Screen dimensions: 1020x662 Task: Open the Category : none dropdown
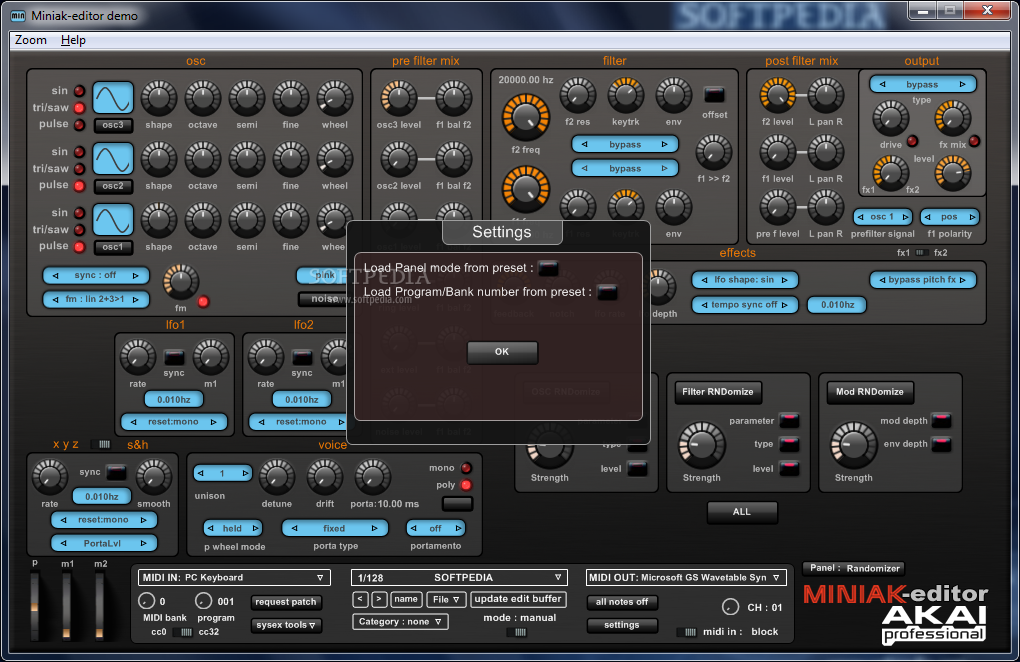pyautogui.click(x=400, y=622)
